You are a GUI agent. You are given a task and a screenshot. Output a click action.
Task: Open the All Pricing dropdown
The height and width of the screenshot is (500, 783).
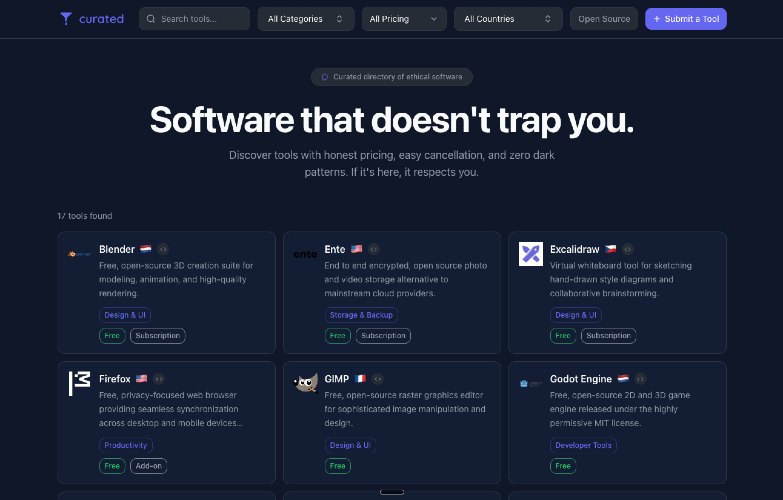(x=404, y=19)
